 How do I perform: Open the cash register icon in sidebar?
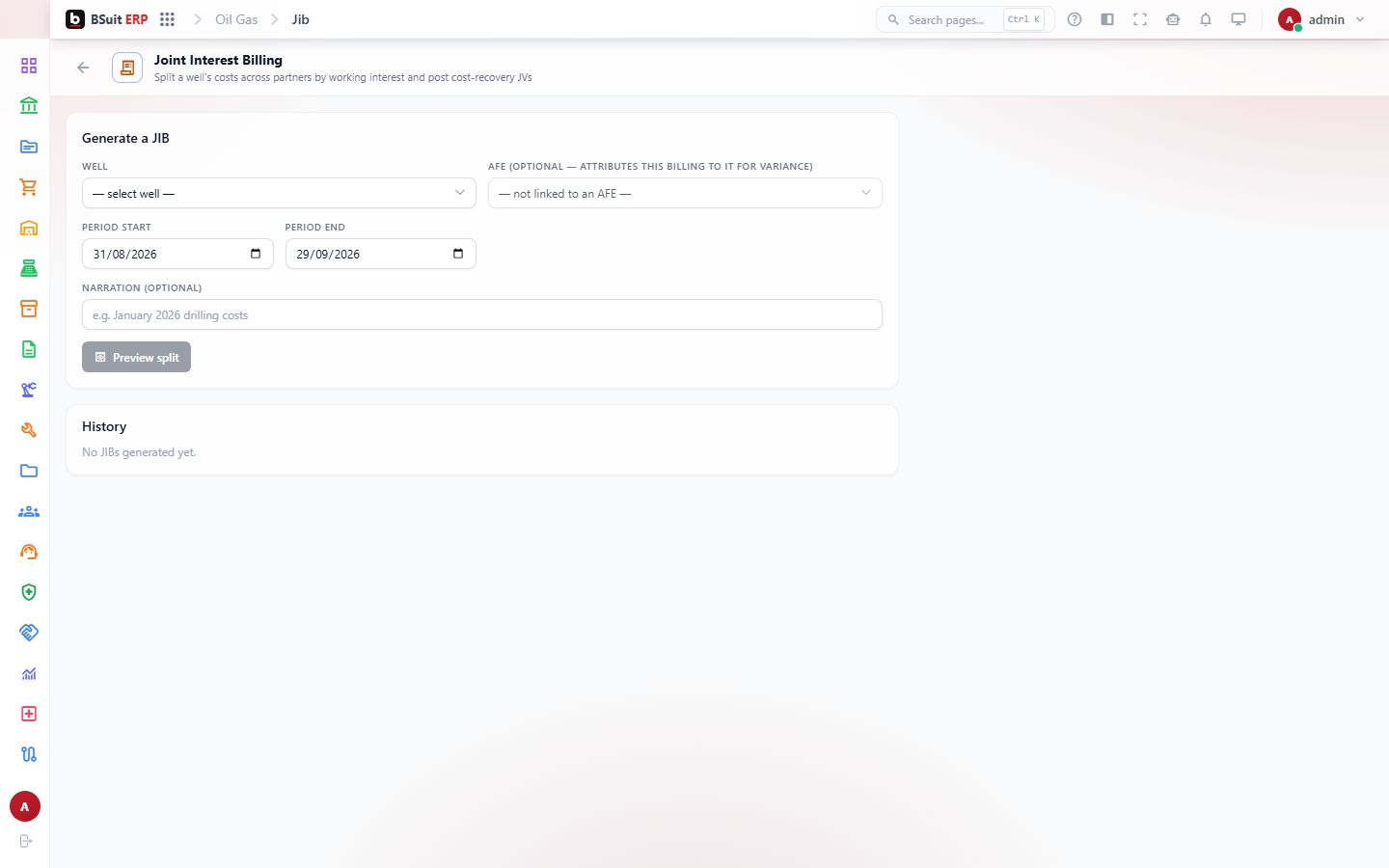click(29, 268)
